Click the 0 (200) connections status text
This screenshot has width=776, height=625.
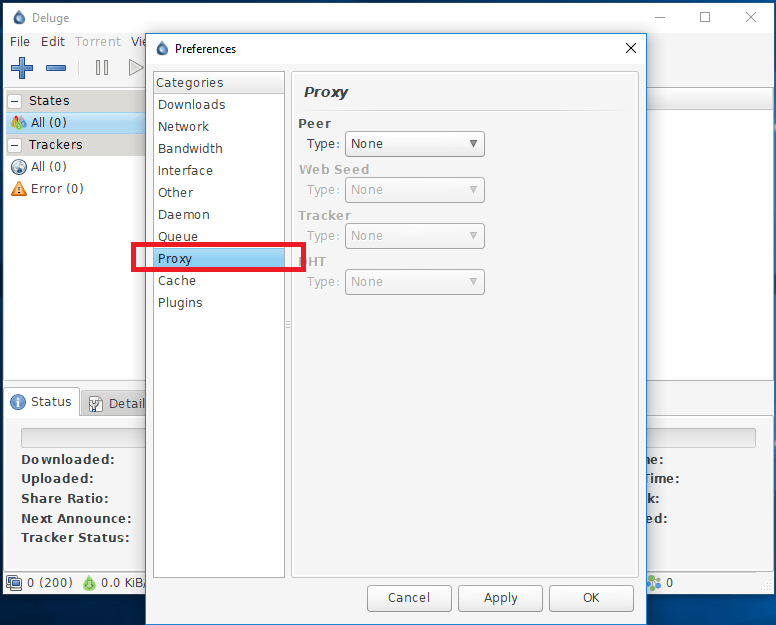point(49,583)
